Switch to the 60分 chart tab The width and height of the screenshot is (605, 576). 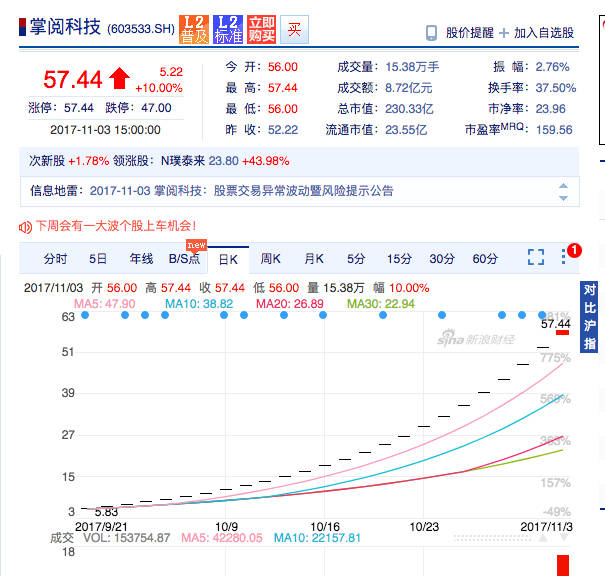pos(485,258)
